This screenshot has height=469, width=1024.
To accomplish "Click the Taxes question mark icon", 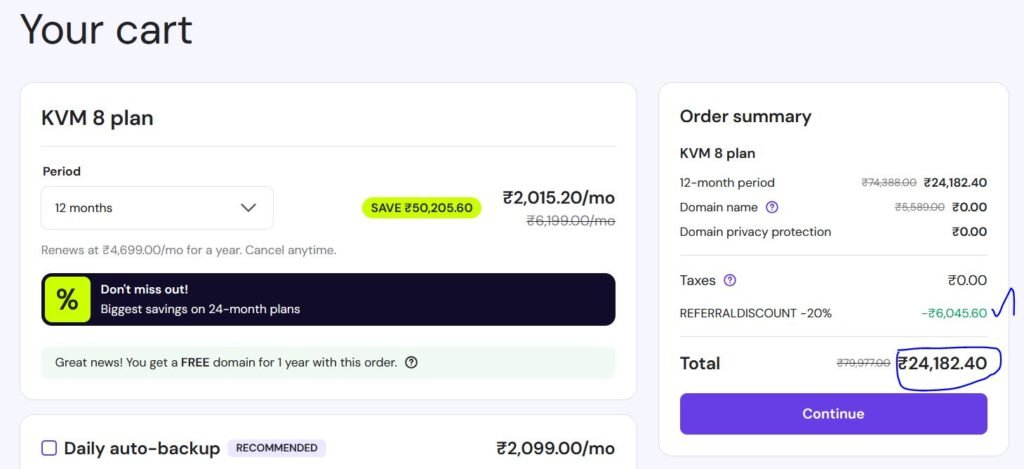I will click(x=729, y=281).
